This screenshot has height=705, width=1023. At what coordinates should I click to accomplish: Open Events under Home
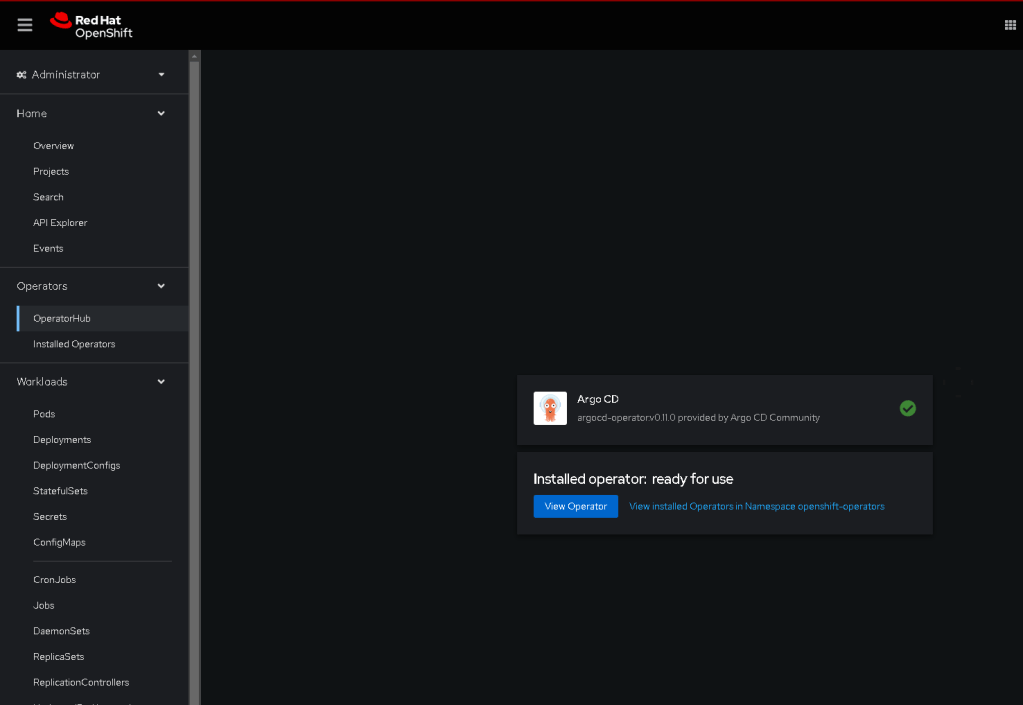click(48, 248)
